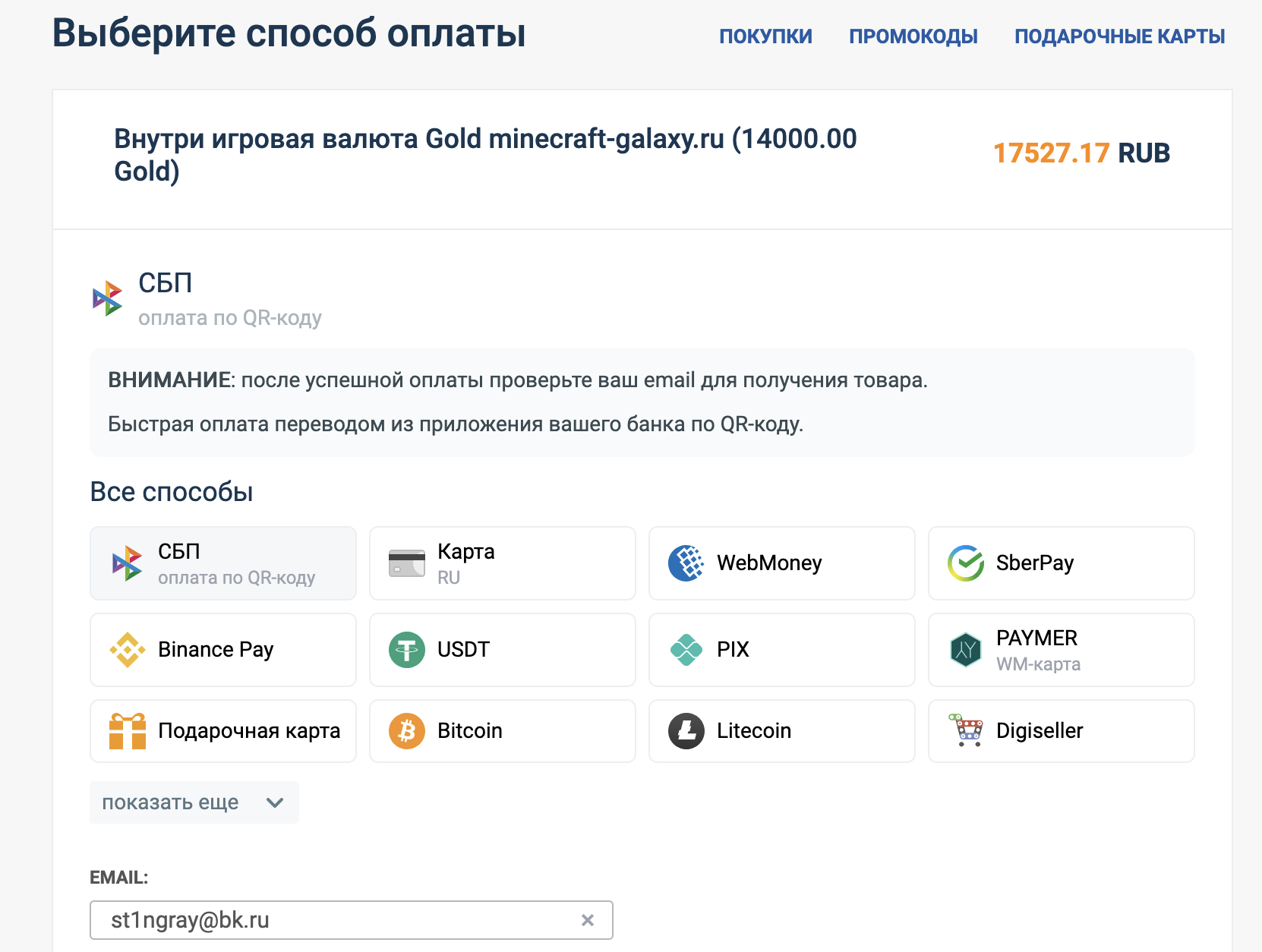Select the Digiseller shopping cart icon
This screenshot has height=952, width=1262.
pos(966,731)
